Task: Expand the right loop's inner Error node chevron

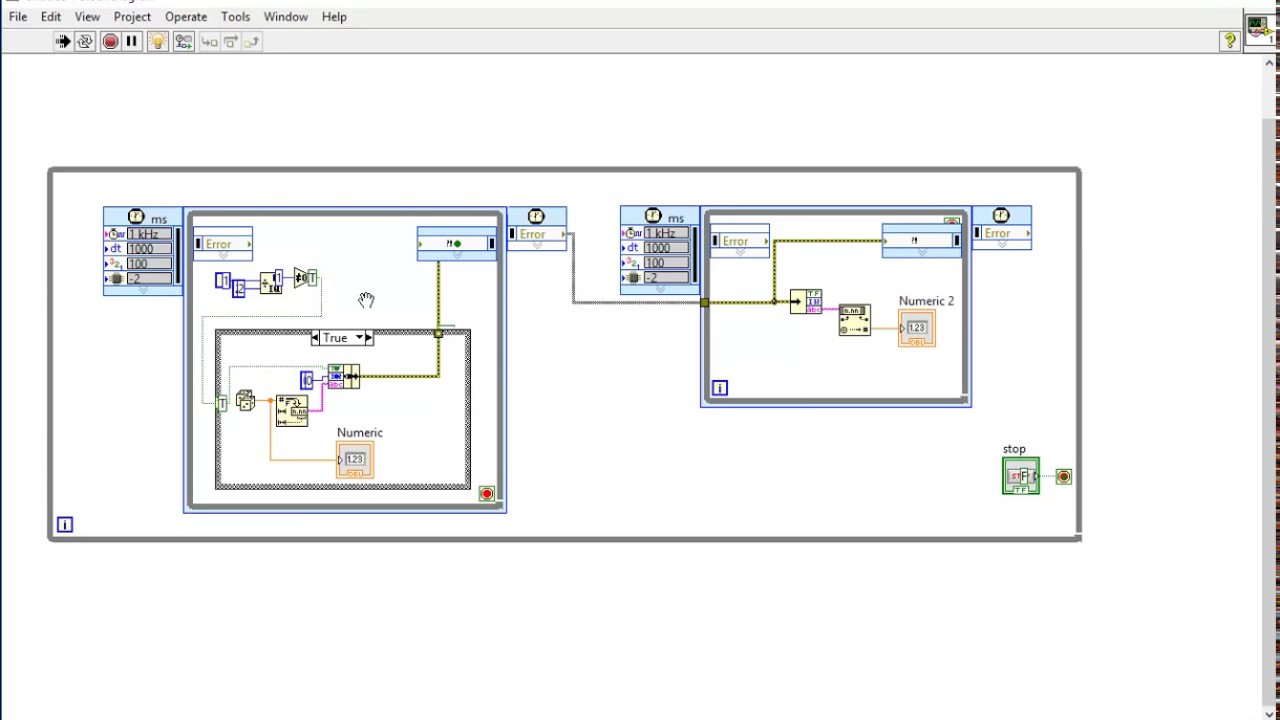Action: coord(739,253)
